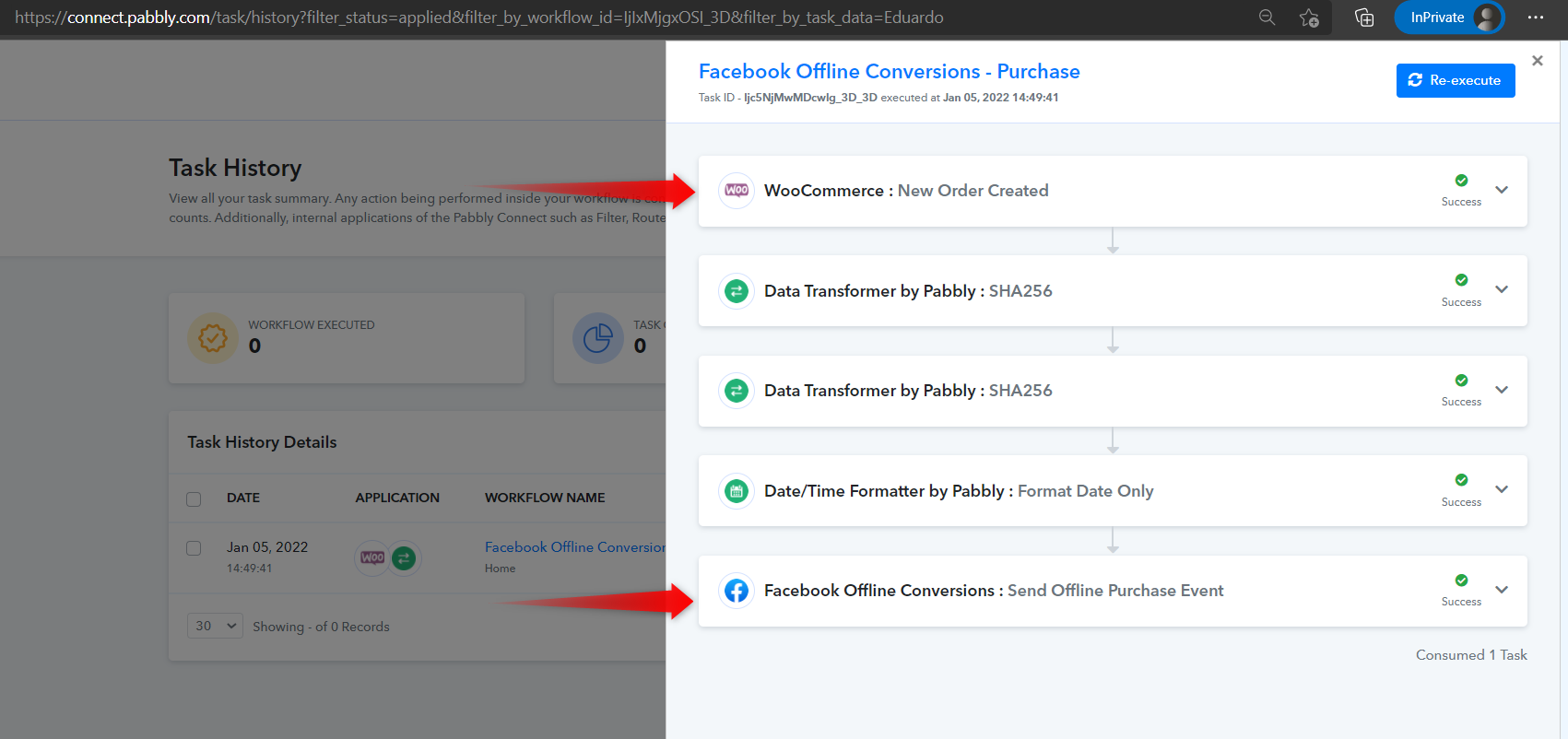Expand the WooCommerce New Order Created step
The image size is (1568, 739).
coord(1502,190)
